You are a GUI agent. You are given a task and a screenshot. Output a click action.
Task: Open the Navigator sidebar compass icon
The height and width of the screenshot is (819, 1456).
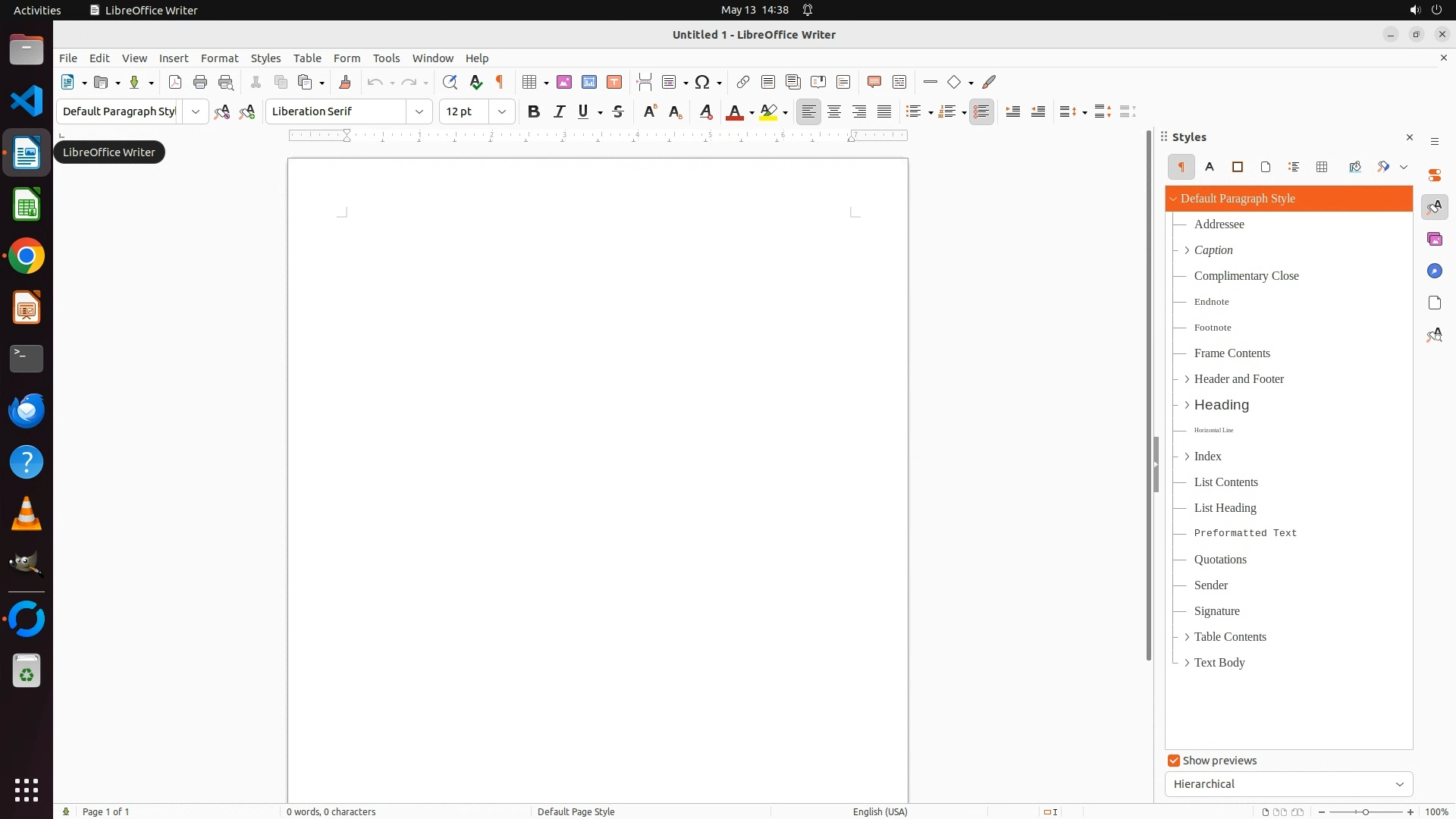click(1435, 271)
